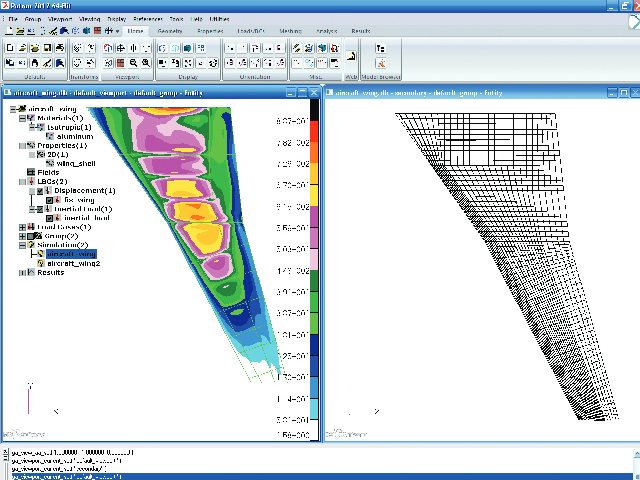
Task: Click the File New icon in Defaults group
Action: pyautogui.click(x=10, y=48)
